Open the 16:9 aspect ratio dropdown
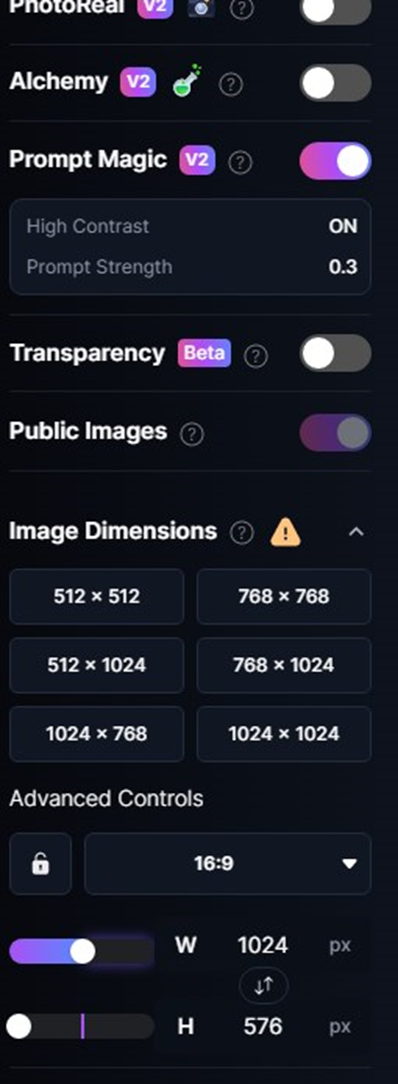This screenshot has height=1084, width=398. [227, 863]
